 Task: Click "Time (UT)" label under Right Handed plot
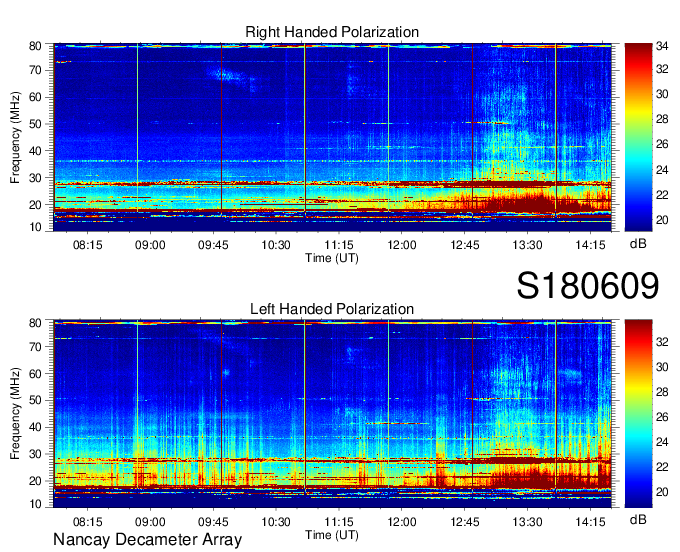(x=332, y=258)
